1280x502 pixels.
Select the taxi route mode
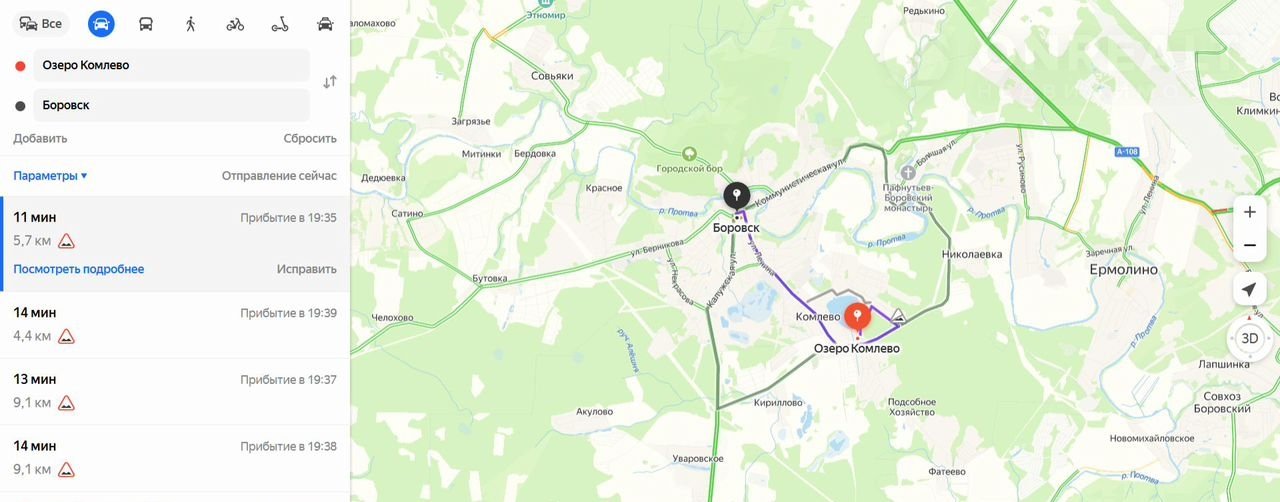325,24
